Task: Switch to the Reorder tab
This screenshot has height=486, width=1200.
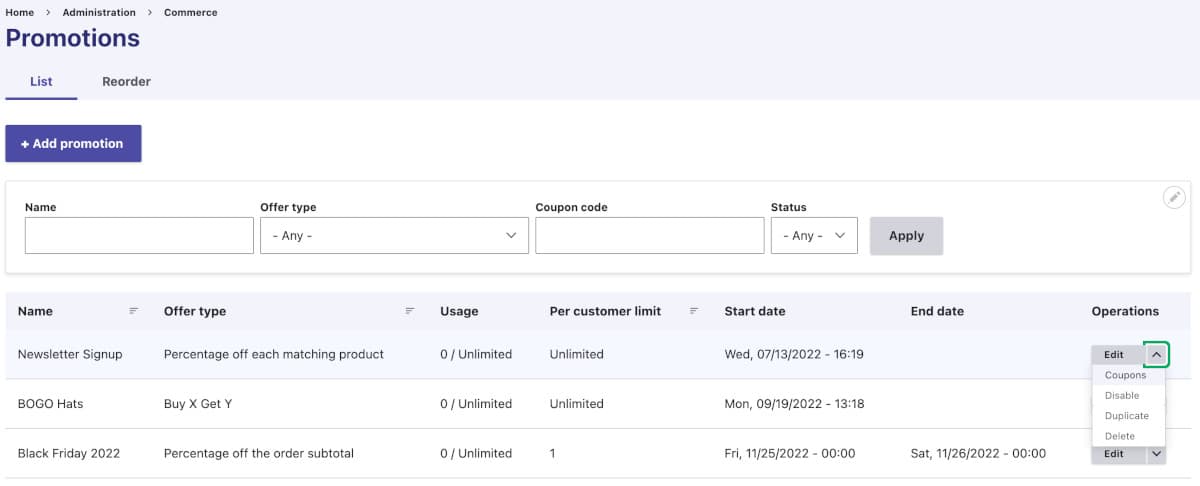Action: pos(126,82)
